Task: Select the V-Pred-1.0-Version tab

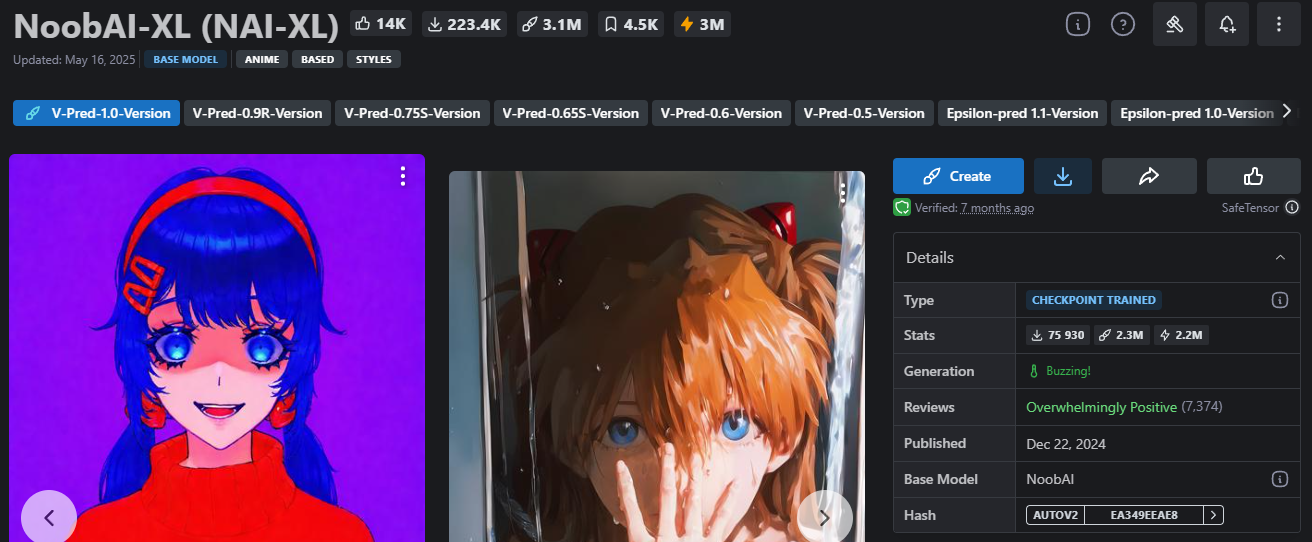Action: pos(97,113)
